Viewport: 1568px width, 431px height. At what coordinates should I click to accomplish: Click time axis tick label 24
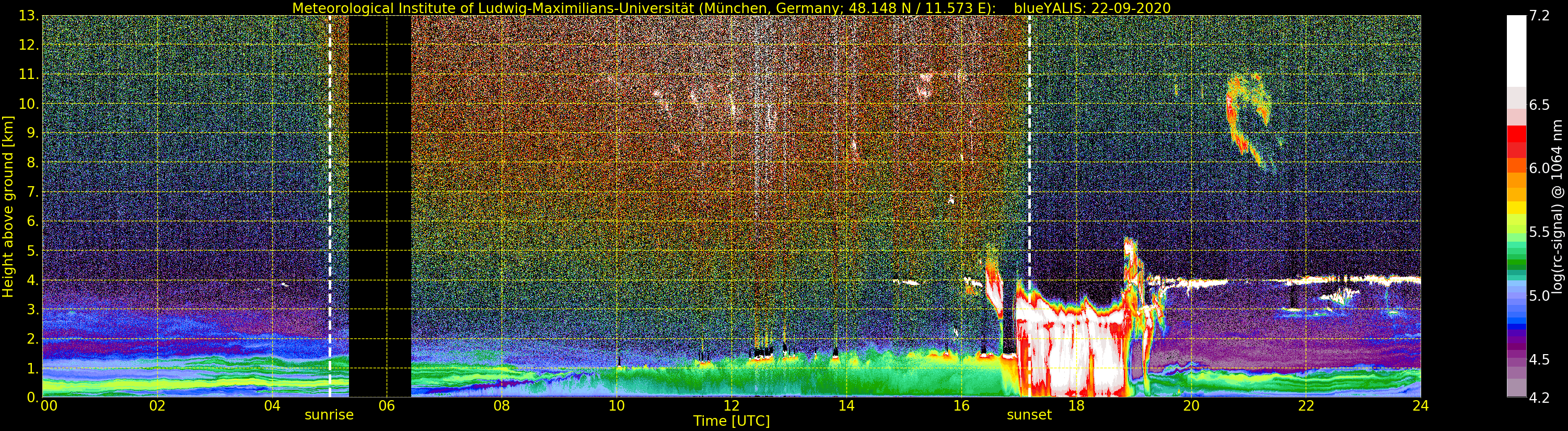[1421, 406]
